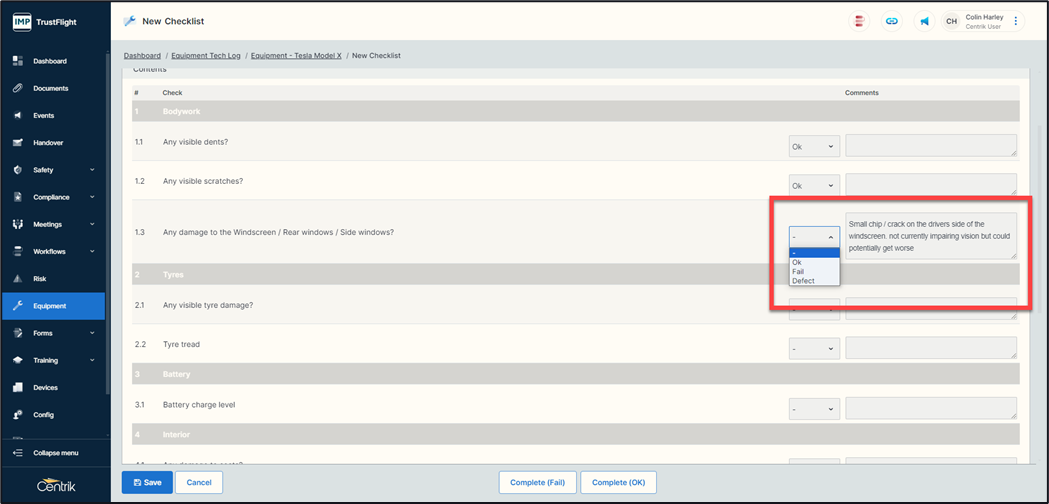Choose Ok in the open dropdown list

pyautogui.click(x=814, y=262)
